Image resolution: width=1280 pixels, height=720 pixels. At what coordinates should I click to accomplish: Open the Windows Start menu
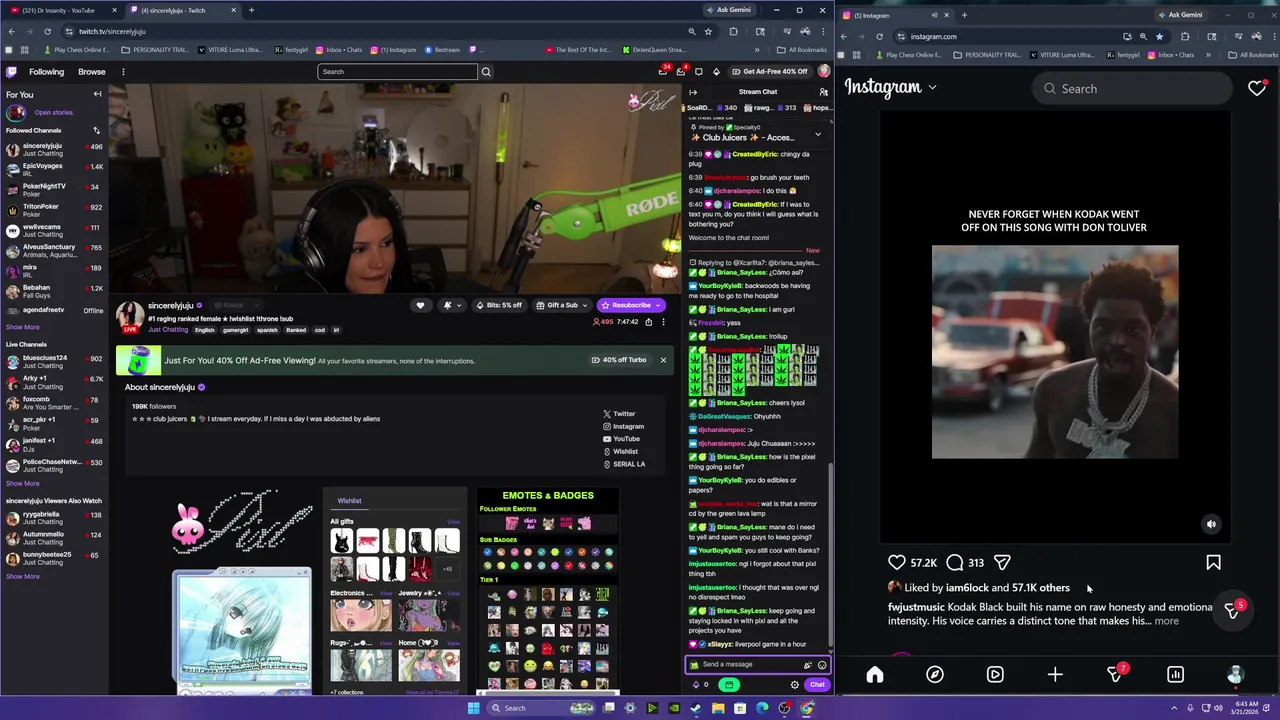[474, 708]
